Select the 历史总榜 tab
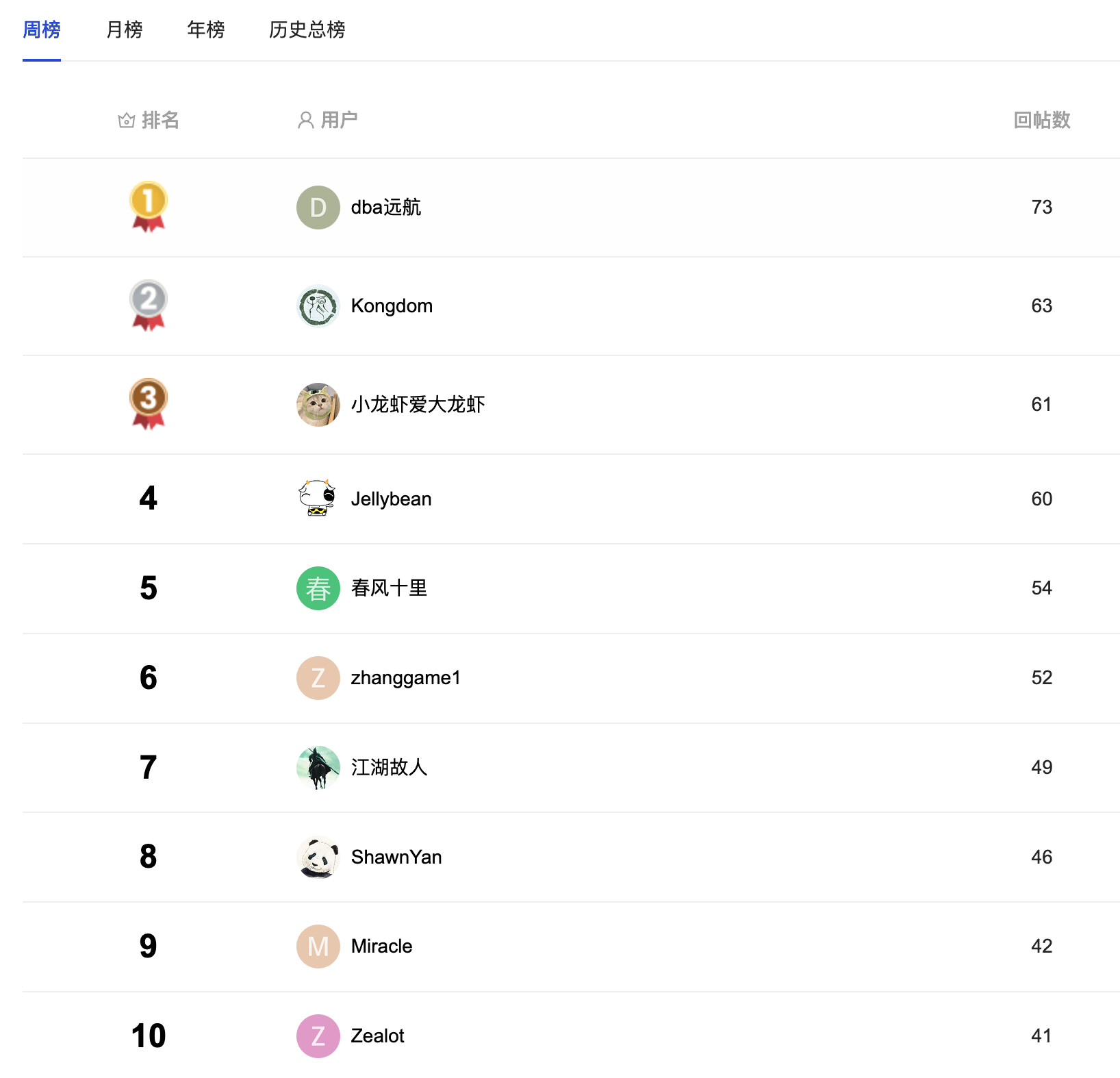Screen dimensions: 1120x1078 [307, 29]
